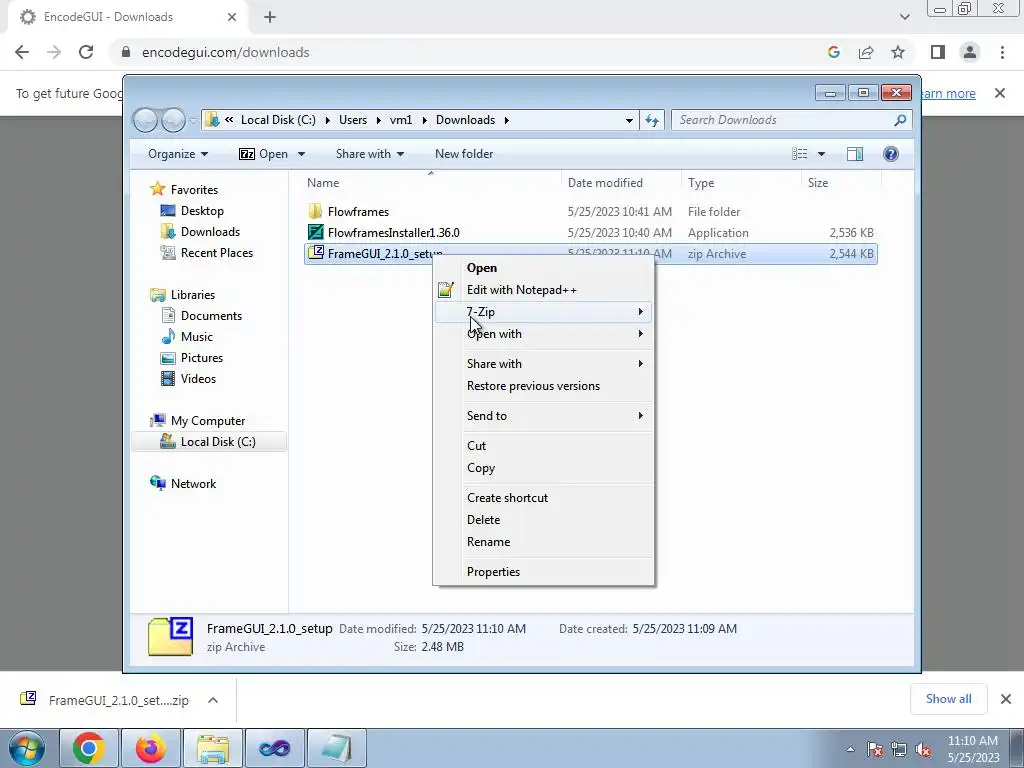
Task: Open the Music library
Action: 196,337
